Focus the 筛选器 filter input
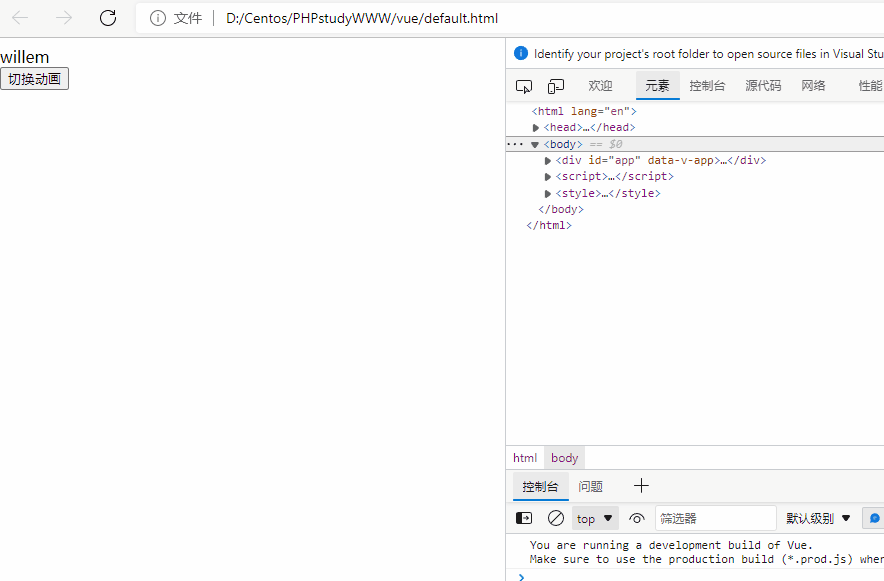884x581 pixels. pyautogui.click(x=715, y=518)
